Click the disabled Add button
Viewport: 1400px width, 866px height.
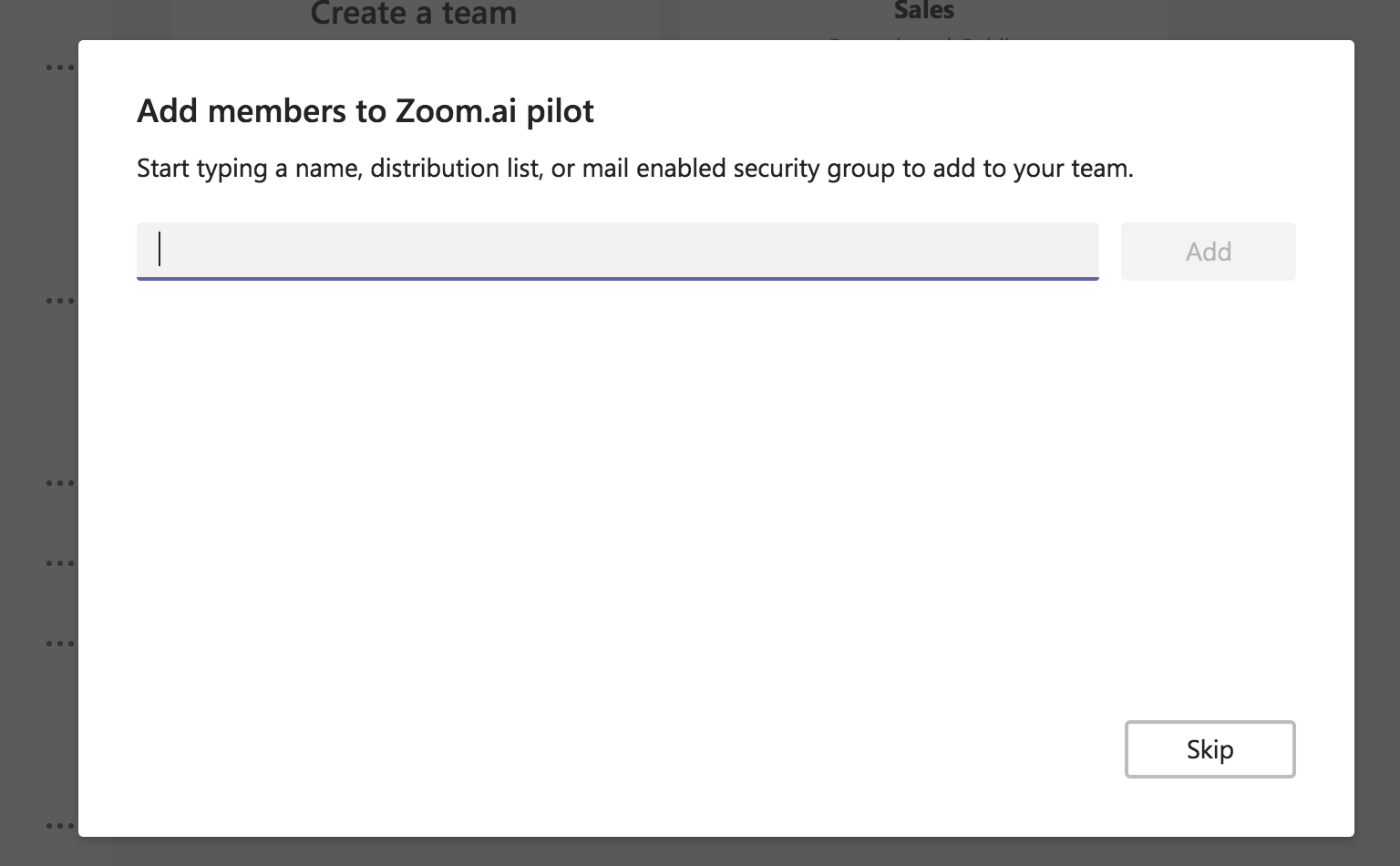[1208, 252]
